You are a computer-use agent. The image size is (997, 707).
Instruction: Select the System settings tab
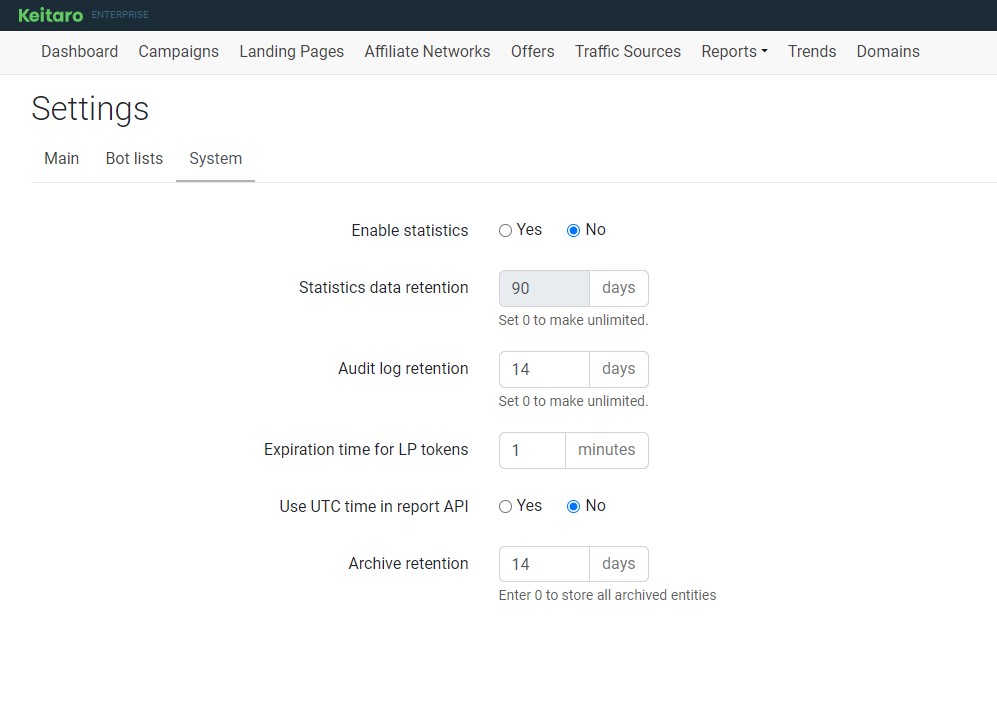(x=216, y=158)
